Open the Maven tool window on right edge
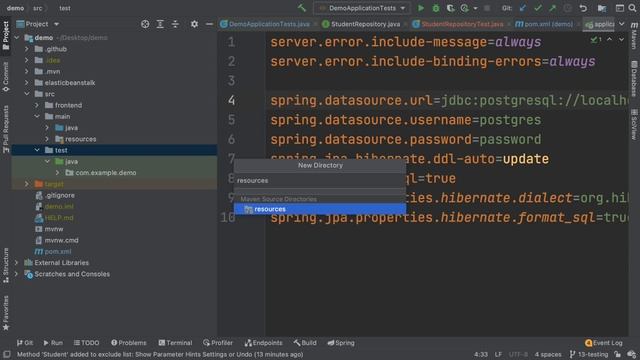The width and height of the screenshot is (640, 360). (634, 36)
